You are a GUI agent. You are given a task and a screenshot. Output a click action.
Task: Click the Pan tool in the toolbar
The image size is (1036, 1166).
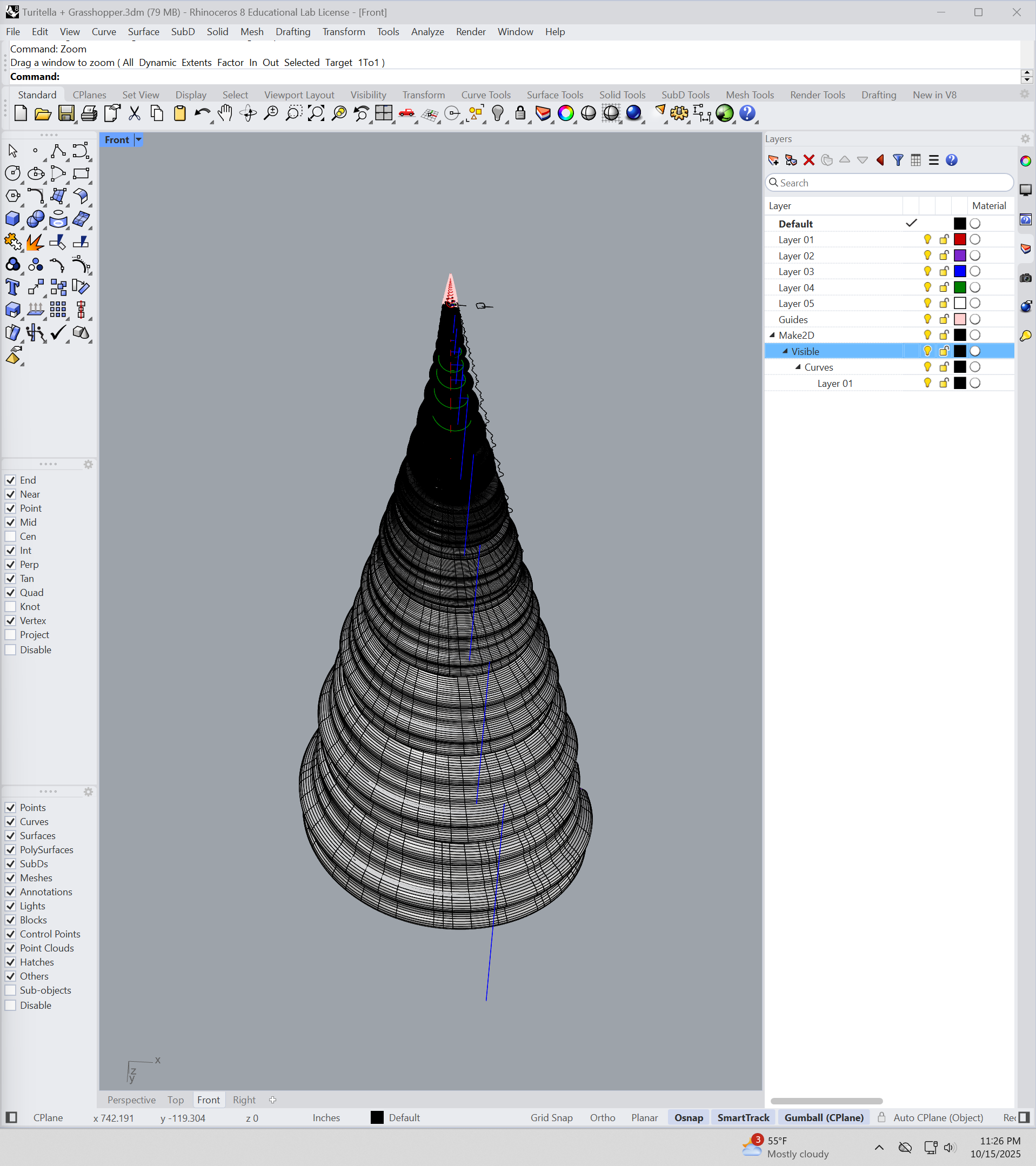pyautogui.click(x=225, y=113)
